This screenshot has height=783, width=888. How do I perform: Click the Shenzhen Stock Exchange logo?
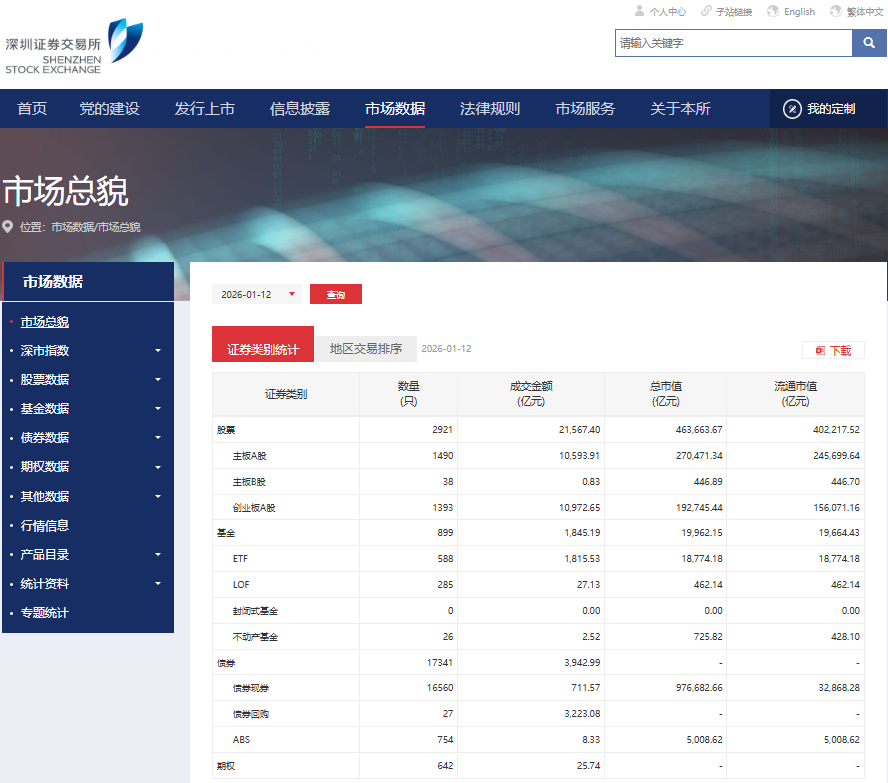pyautogui.click(x=74, y=46)
